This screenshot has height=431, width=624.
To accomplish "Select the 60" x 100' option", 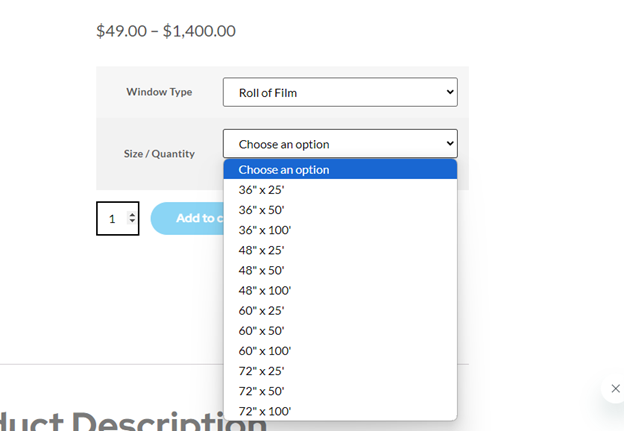I will pyautogui.click(x=340, y=351).
